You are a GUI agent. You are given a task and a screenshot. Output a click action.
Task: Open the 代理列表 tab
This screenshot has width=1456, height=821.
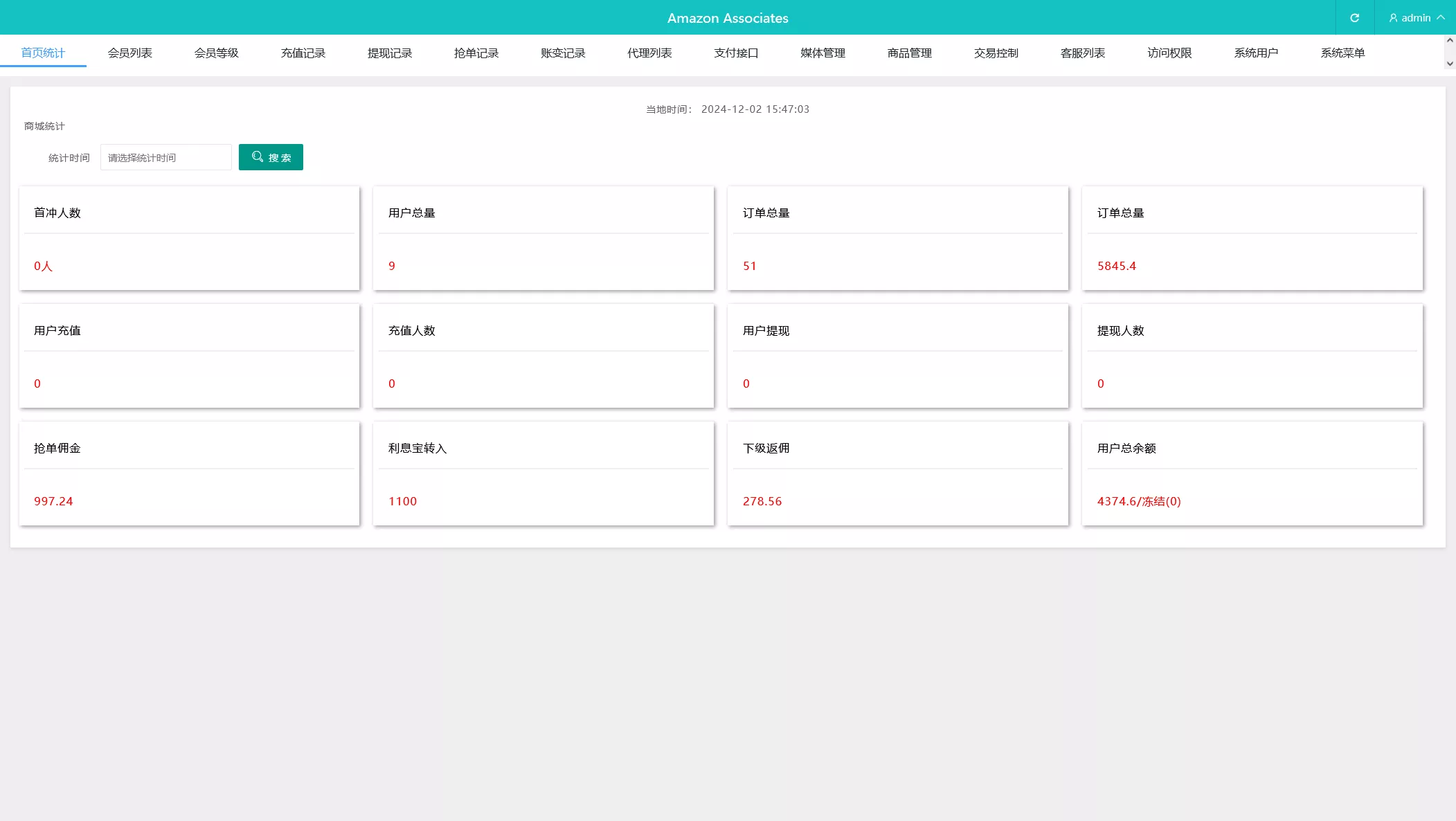(x=649, y=53)
